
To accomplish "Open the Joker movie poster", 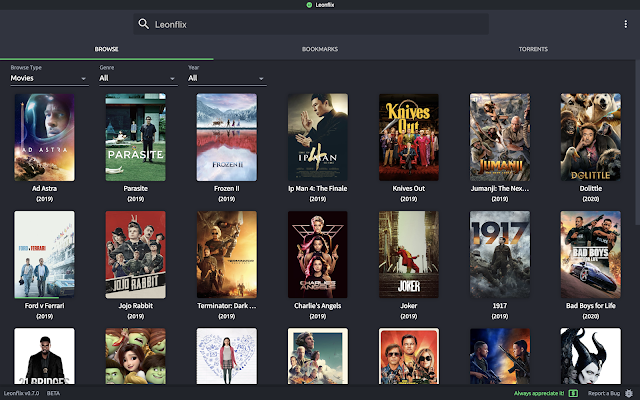I will coord(409,254).
